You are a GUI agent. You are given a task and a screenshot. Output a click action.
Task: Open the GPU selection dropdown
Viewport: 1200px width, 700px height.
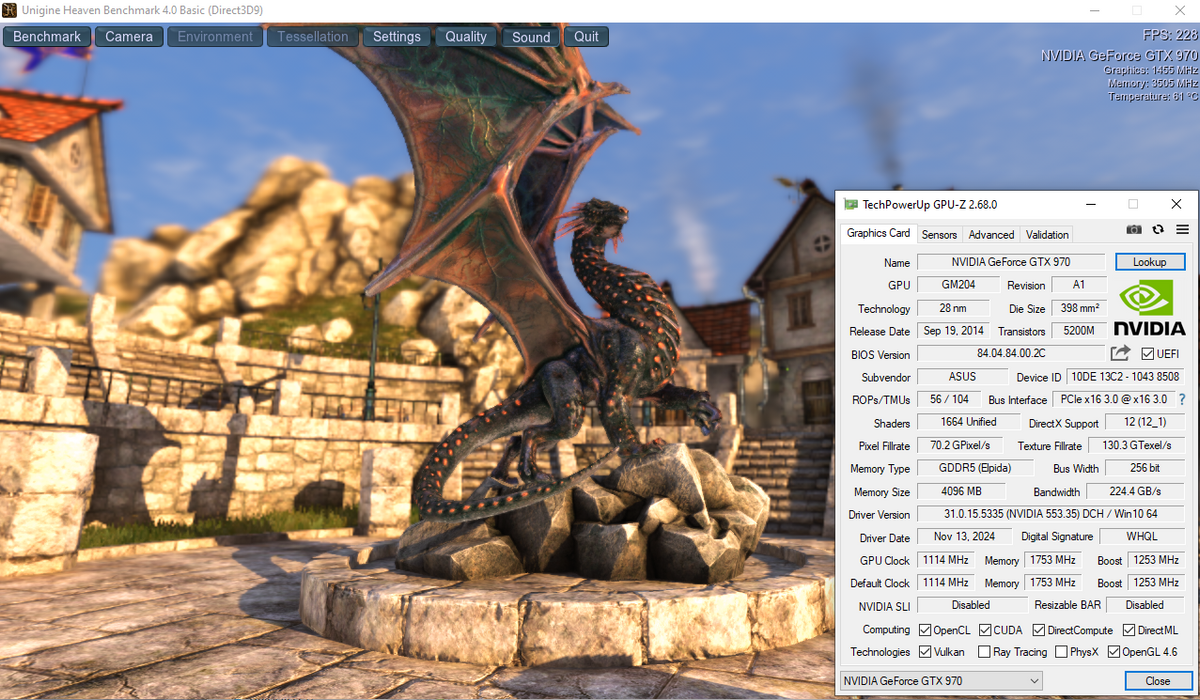click(940, 681)
